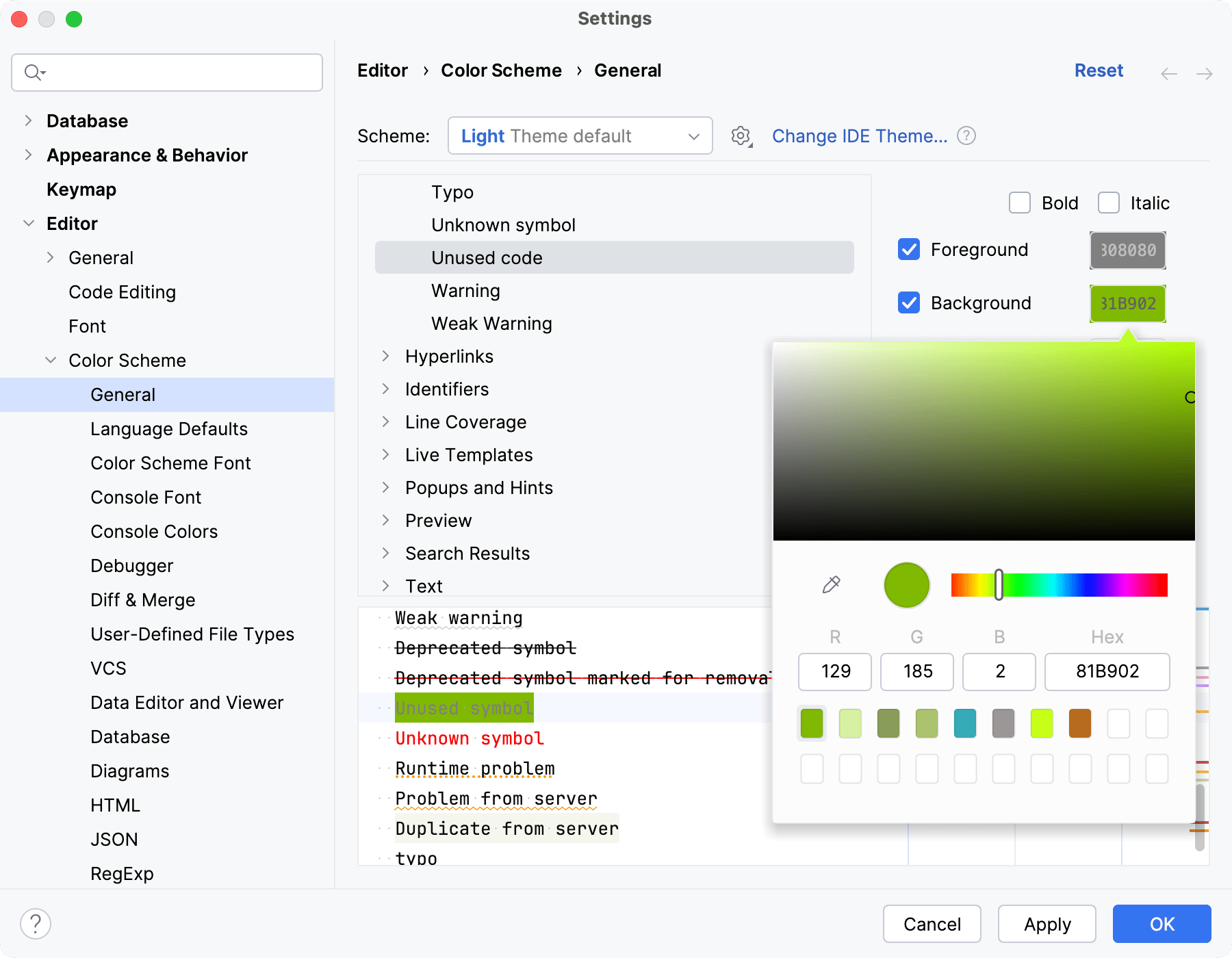Click inside the Hex value field
This screenshot has height=958, width=1232.
pos(1107,672)
